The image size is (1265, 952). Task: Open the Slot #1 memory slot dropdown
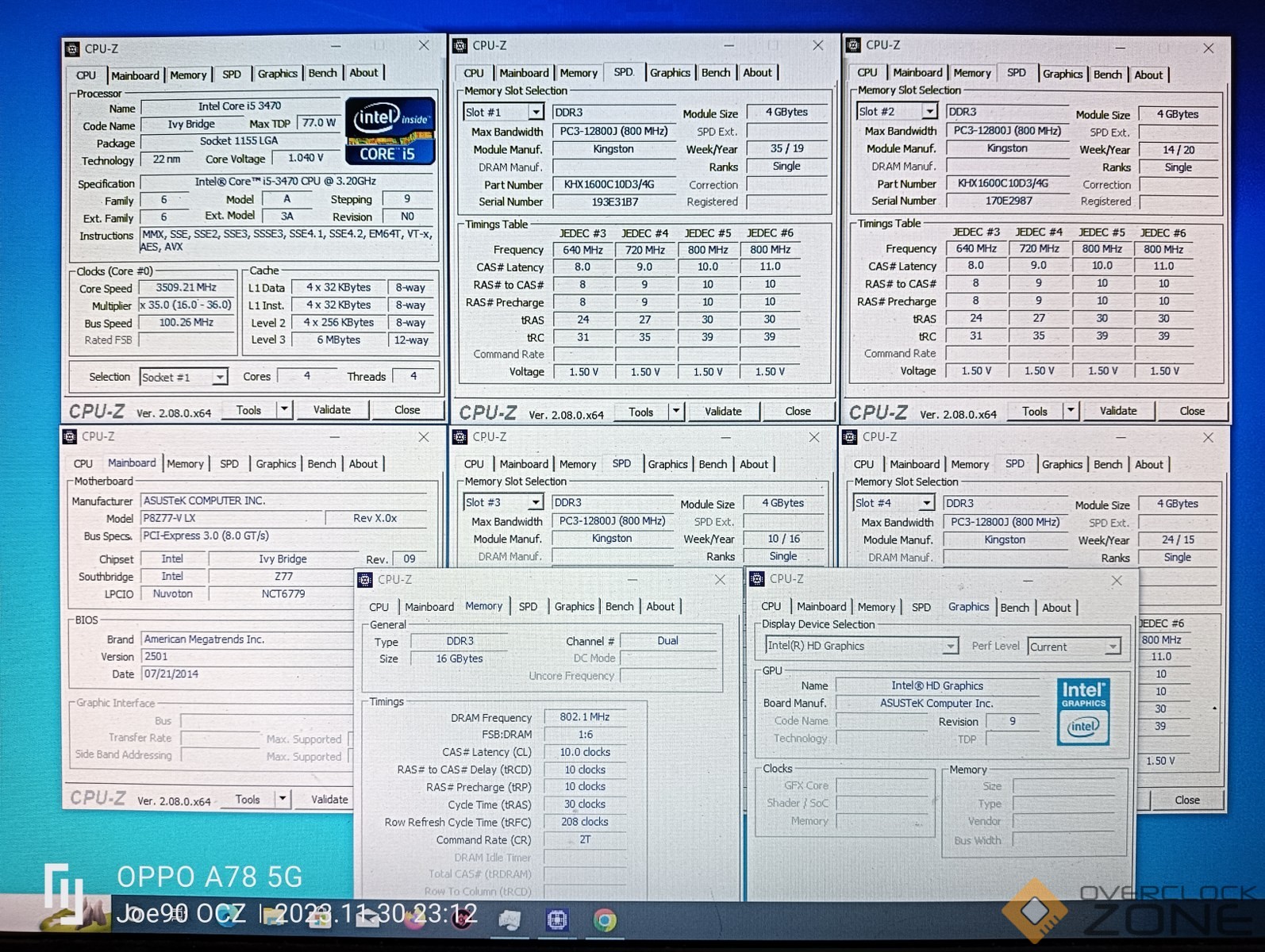536,112
